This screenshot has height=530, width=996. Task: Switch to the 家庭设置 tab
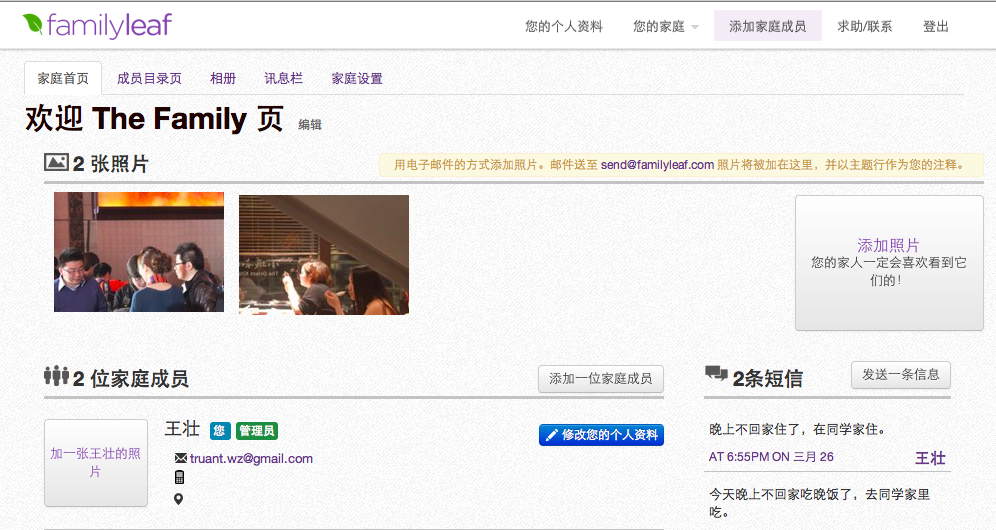(357, 78)
